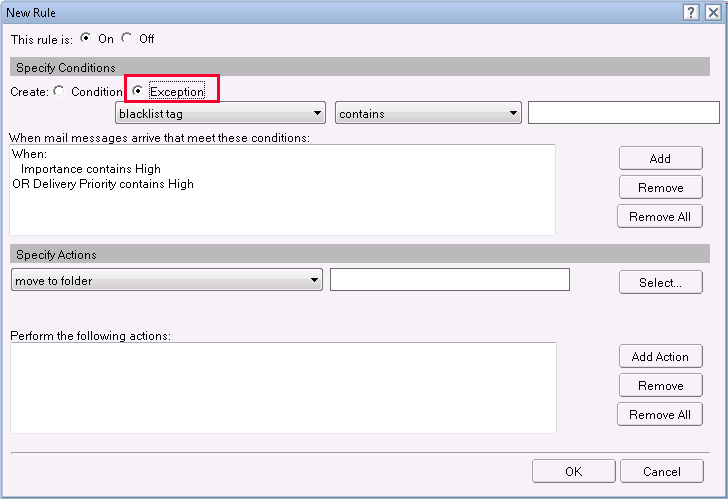Turn the rule Off
The height and width of the screenshot is (499, 728).
(126, 39)
